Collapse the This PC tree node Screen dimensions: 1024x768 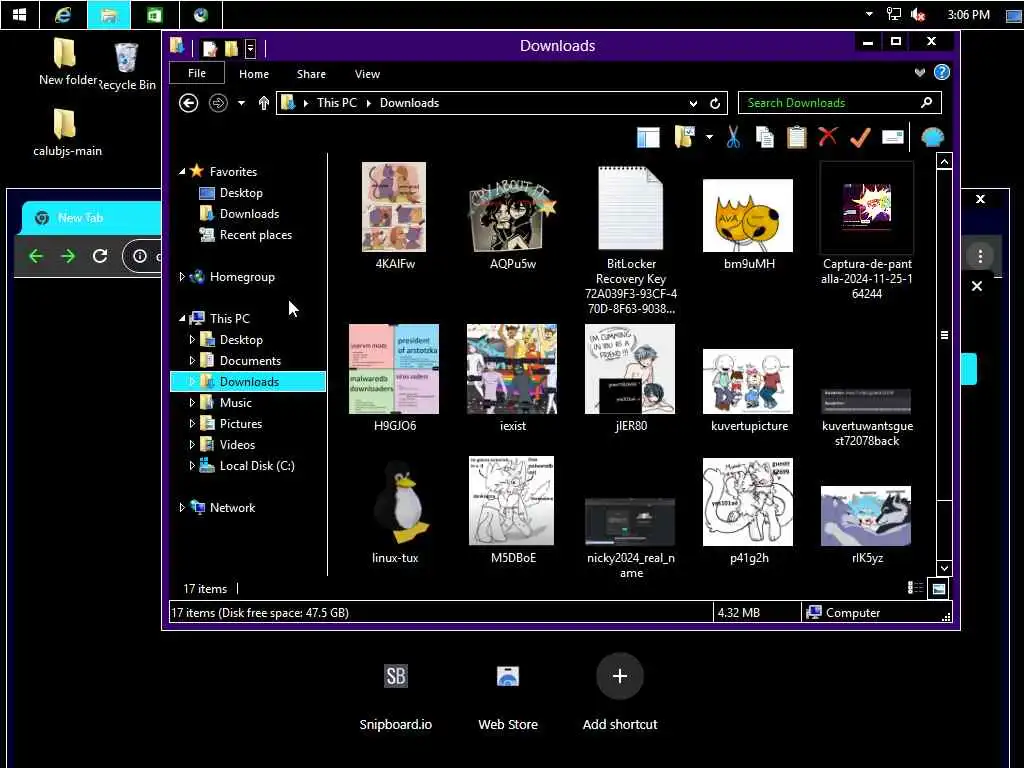pyautogui.click(x=182, y=319)
